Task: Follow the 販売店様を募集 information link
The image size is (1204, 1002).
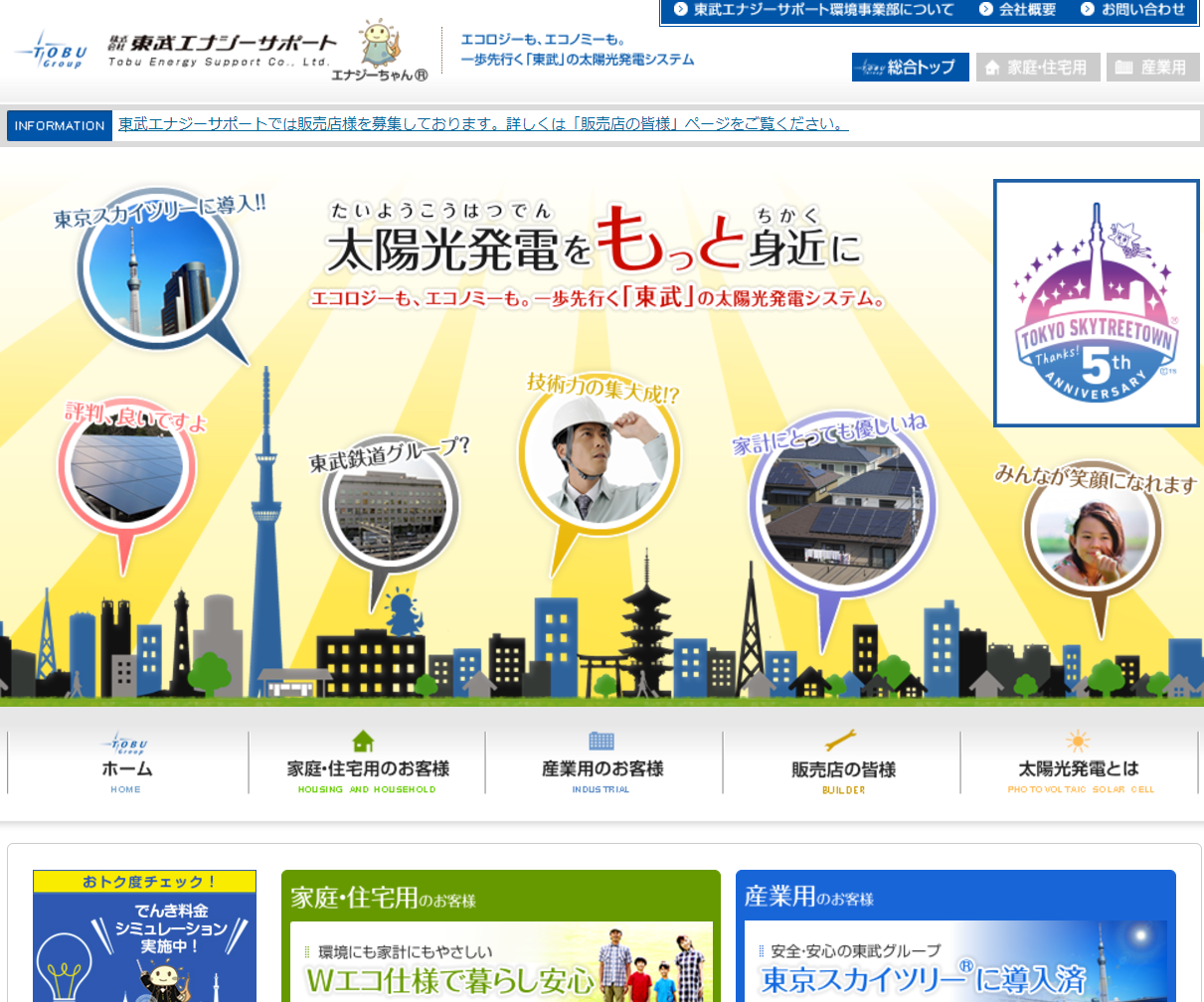Action: pyautogui.click(x=483, y=124)
